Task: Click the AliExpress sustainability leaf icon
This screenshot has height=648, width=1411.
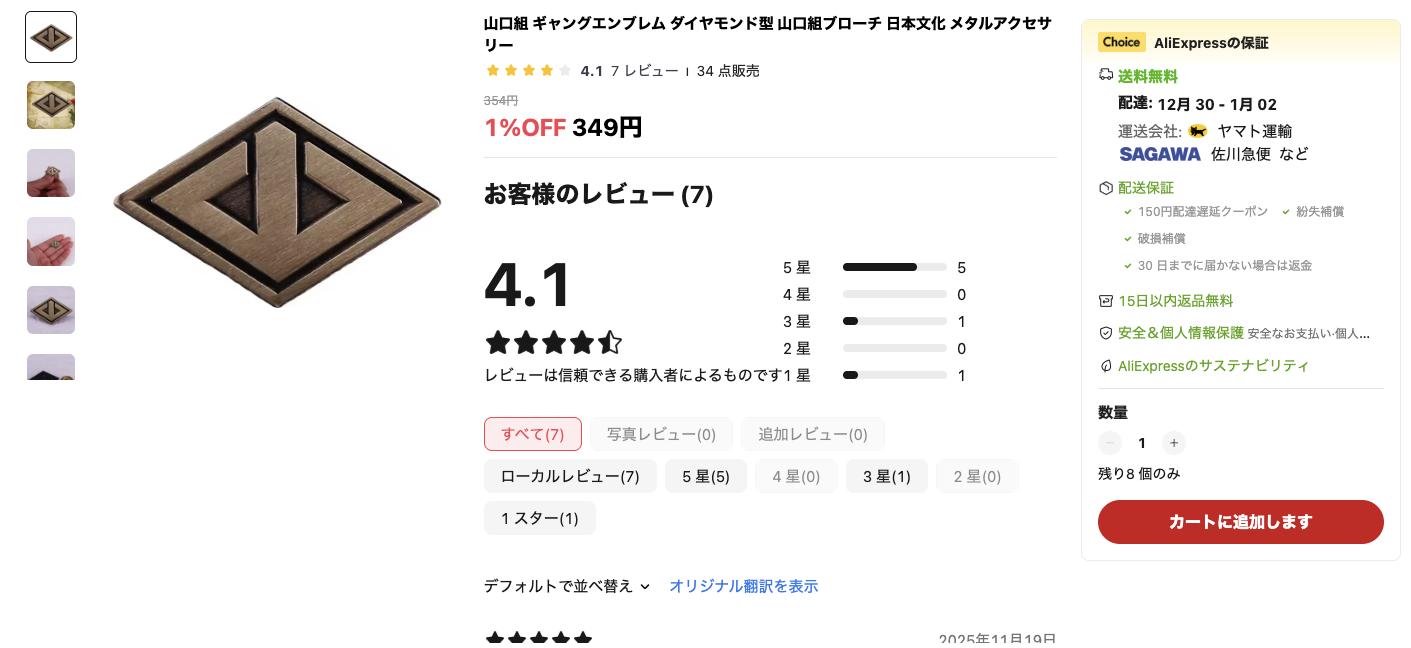Action: (1106, 366)
